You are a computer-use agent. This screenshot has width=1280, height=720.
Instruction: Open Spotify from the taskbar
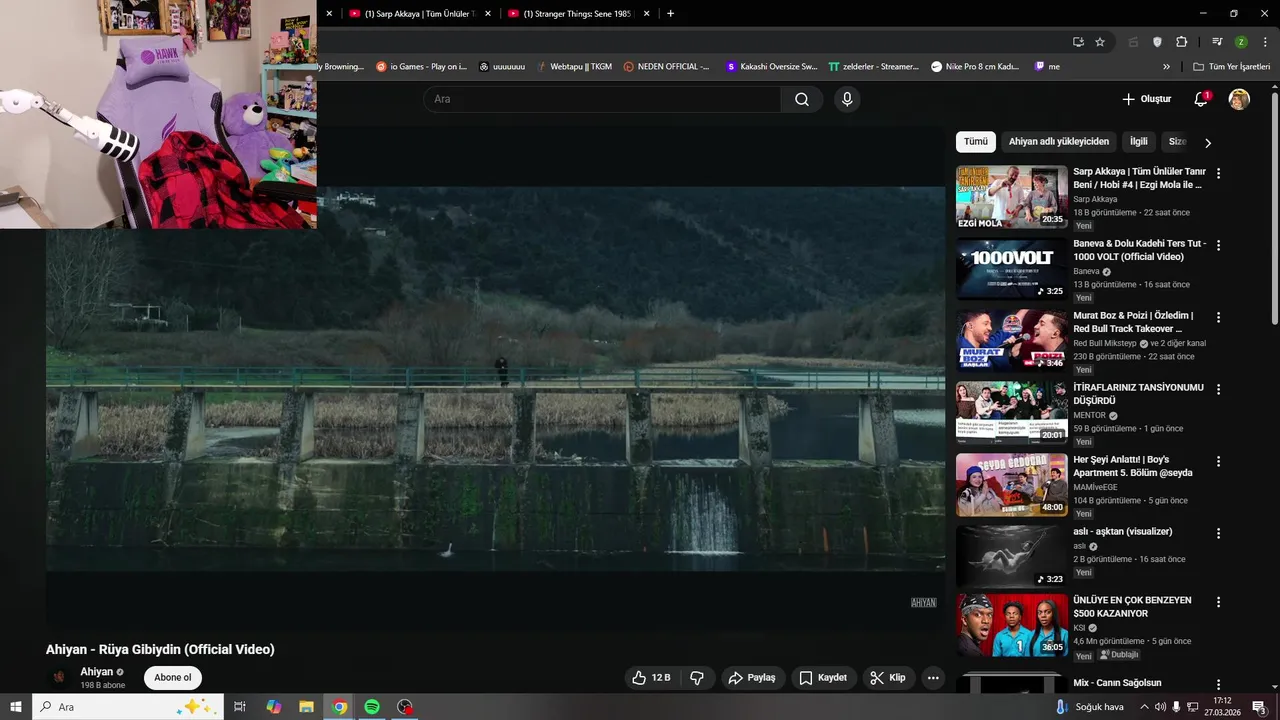(x=372, y=707)
